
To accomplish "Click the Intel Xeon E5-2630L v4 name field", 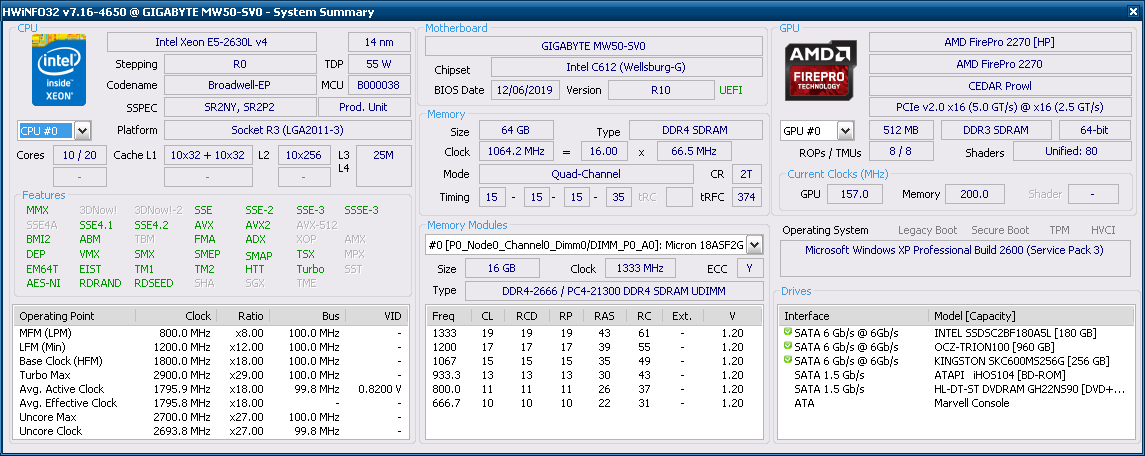I will pyautogui.click(x=212, y=42).
